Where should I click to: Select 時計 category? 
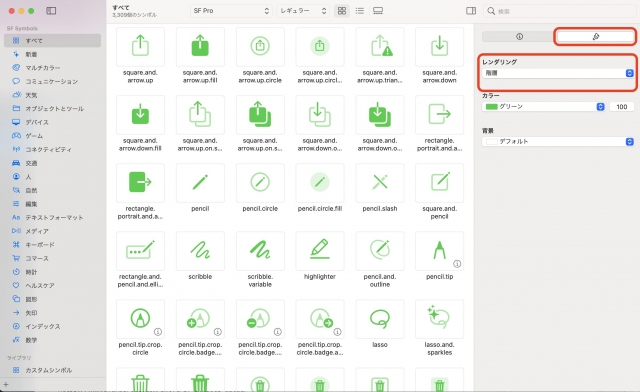click(x=53, y=272)
